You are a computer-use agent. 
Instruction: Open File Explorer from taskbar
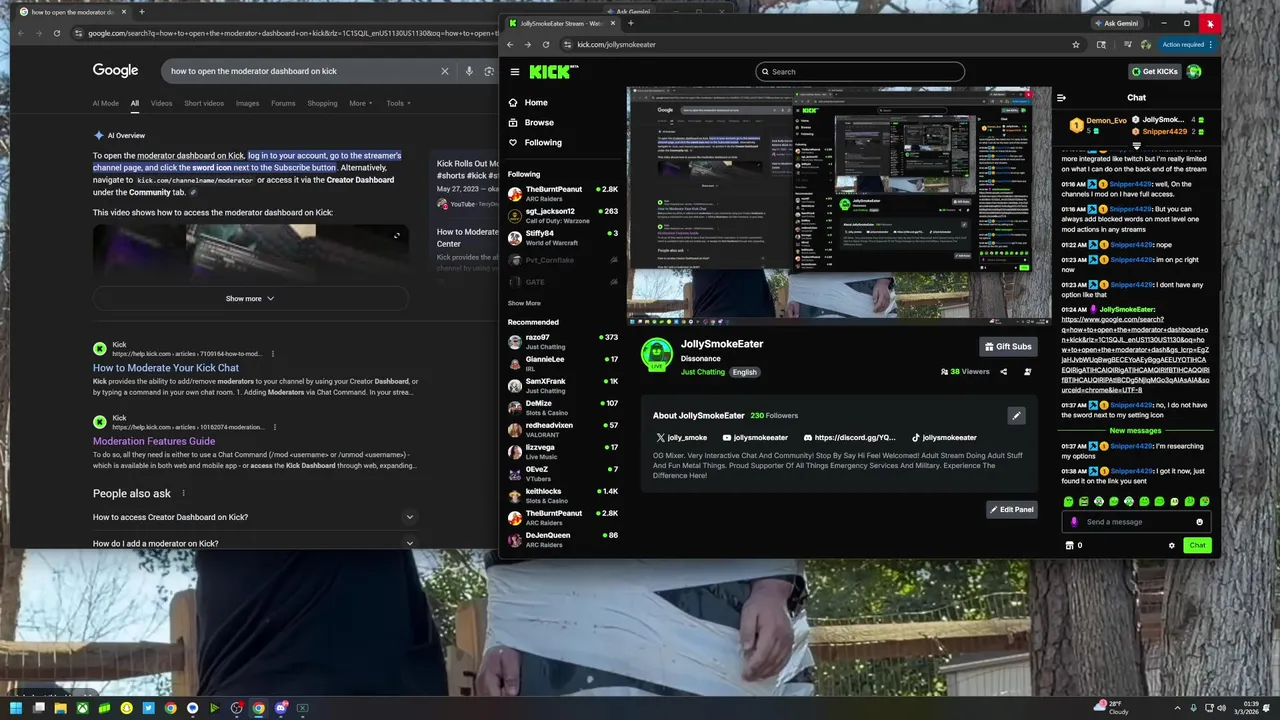(x=60, y=708)
